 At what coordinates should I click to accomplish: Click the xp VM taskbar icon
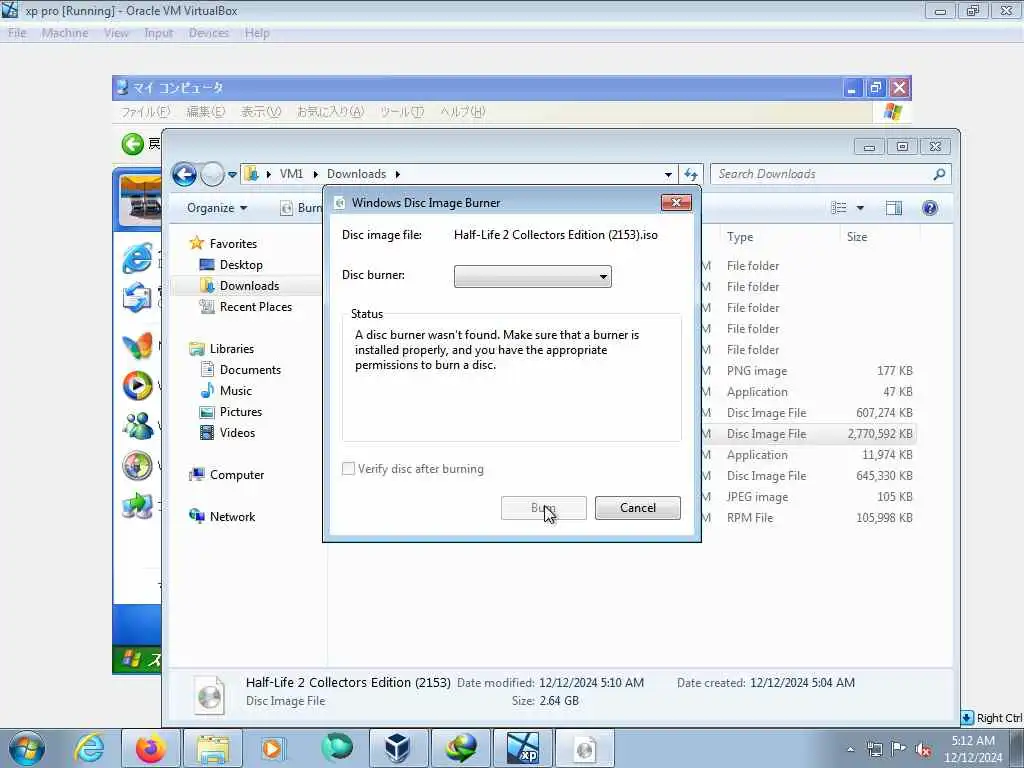click(523, 748)
